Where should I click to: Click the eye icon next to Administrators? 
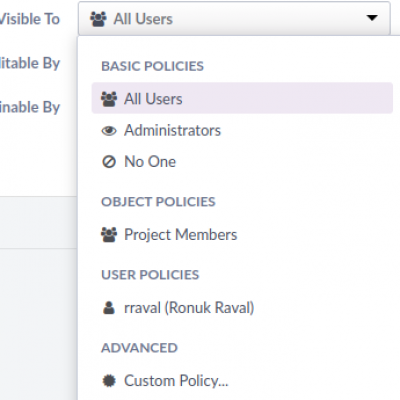[x=109, y=131]
